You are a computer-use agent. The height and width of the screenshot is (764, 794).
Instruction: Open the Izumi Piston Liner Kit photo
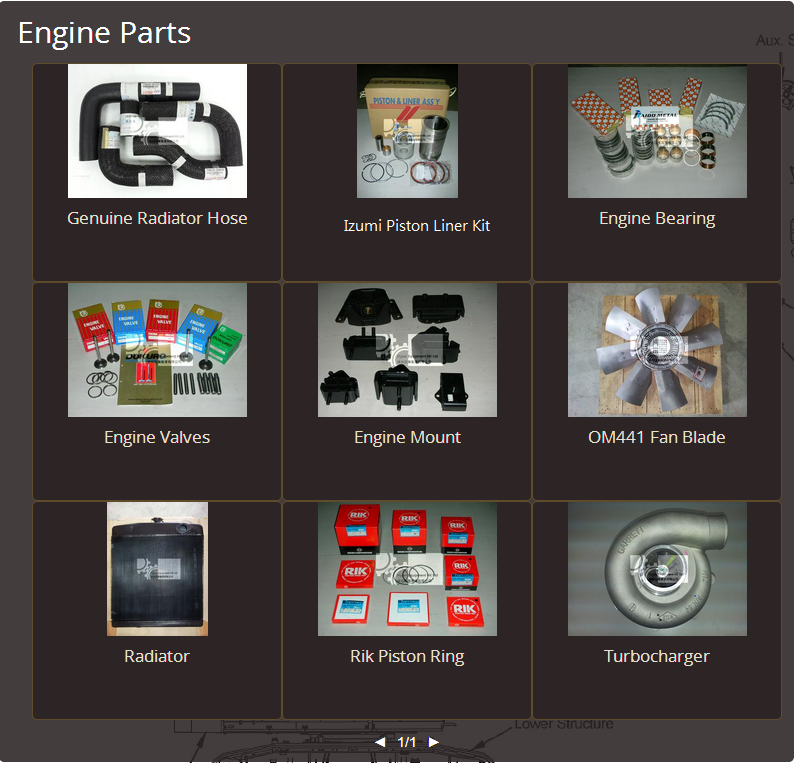(407, 131)
